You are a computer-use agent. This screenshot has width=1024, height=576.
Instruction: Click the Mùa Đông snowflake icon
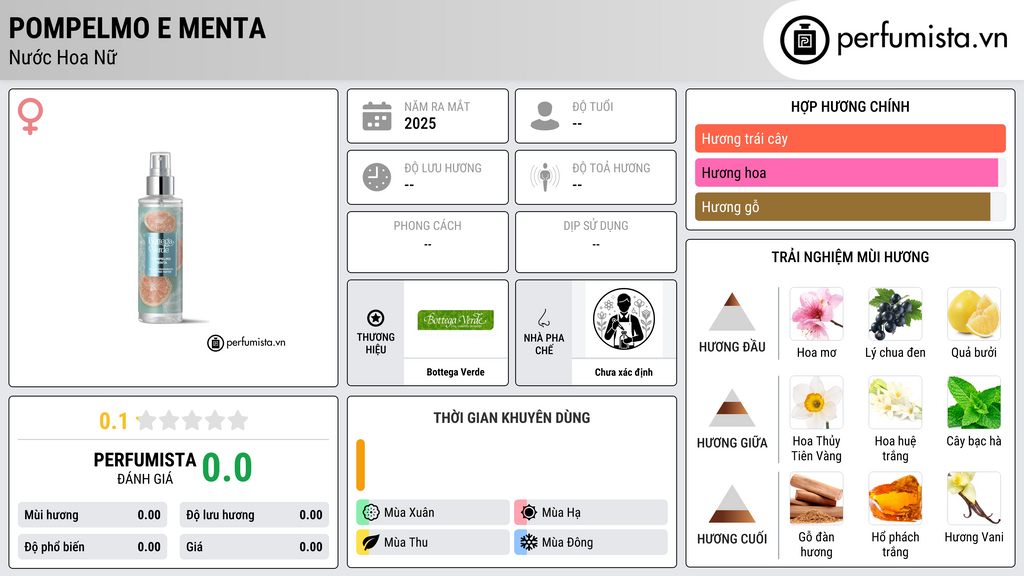click(x=529, y=542)
